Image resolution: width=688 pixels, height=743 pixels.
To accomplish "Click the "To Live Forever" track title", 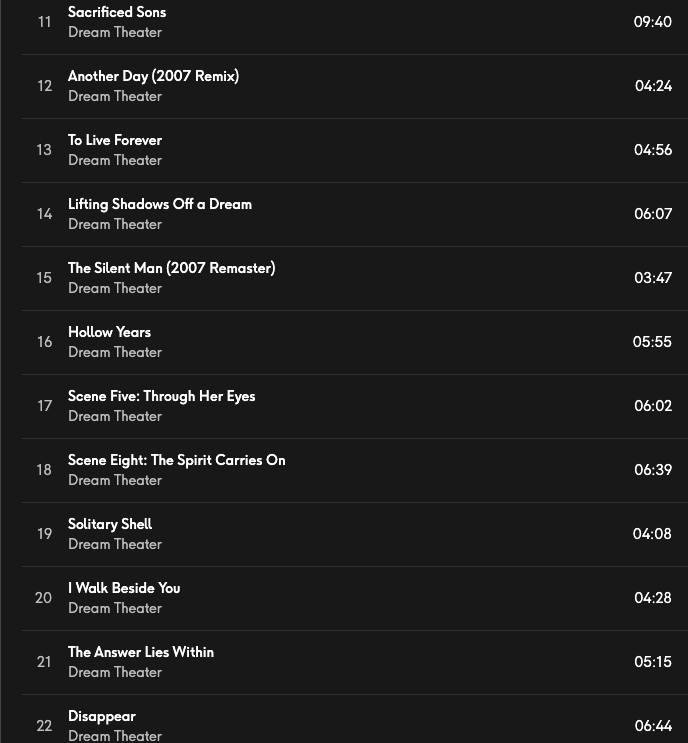I will click(115, 140).
